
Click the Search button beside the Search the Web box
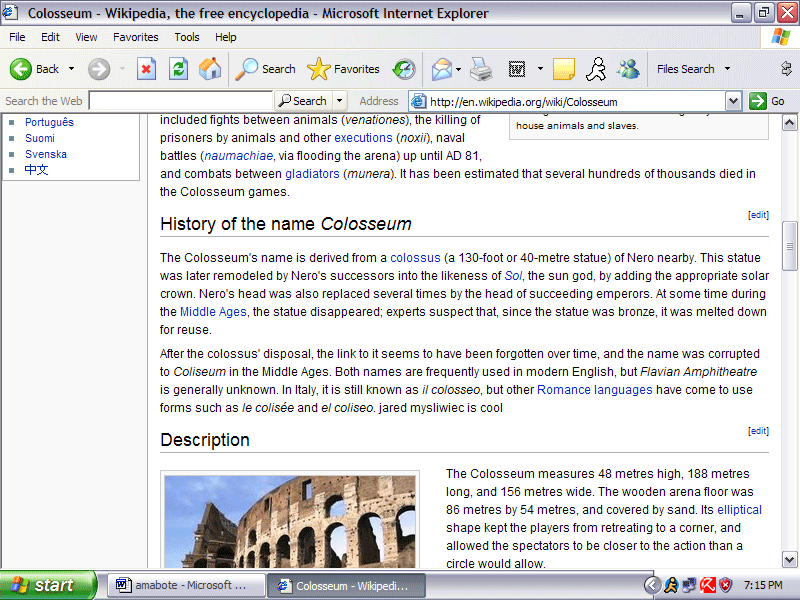point(304,101)
